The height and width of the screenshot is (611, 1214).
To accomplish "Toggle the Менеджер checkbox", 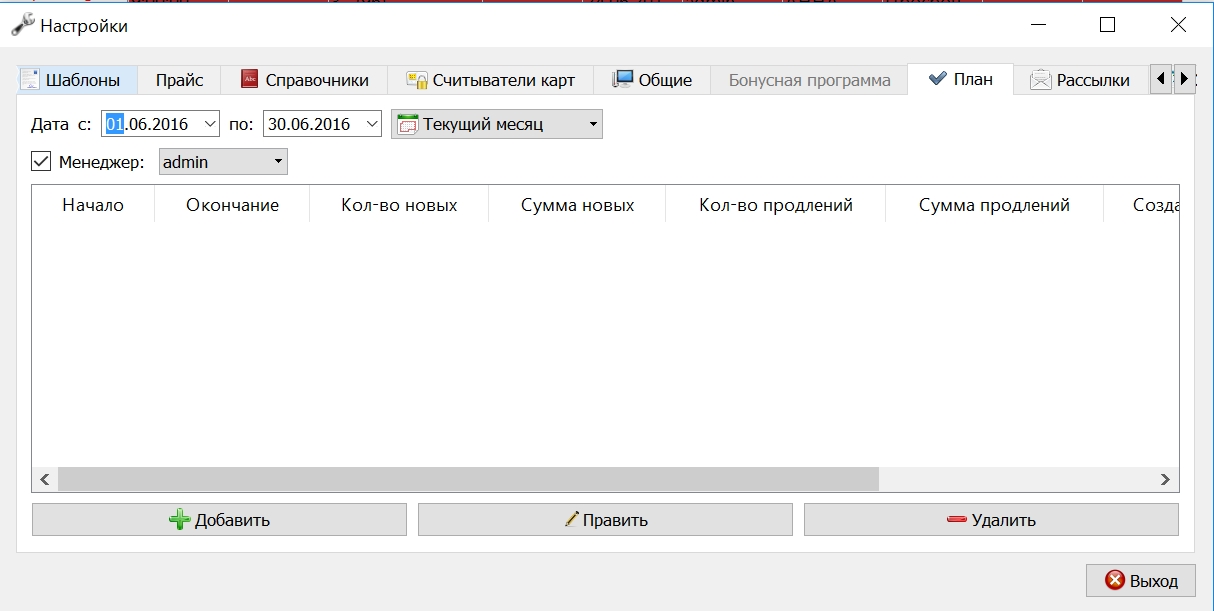I will click(41, 161).
